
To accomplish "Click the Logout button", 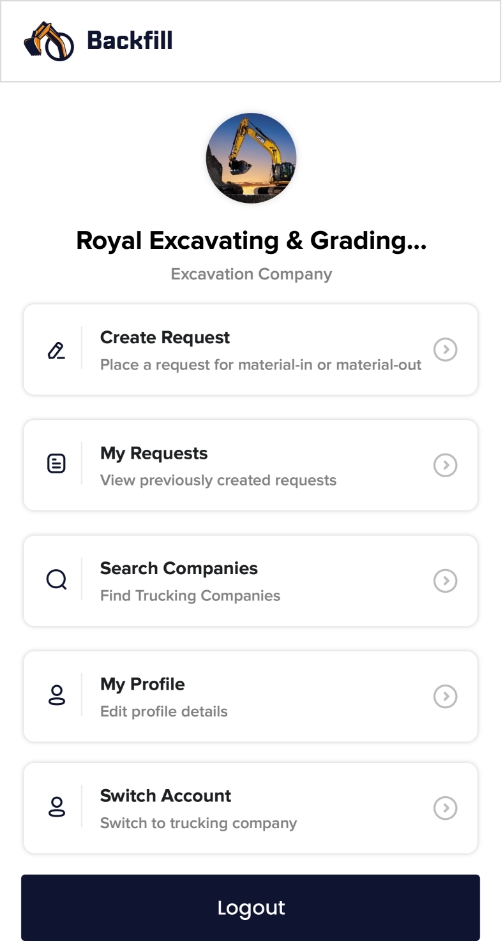I will [x=250, y=907].
